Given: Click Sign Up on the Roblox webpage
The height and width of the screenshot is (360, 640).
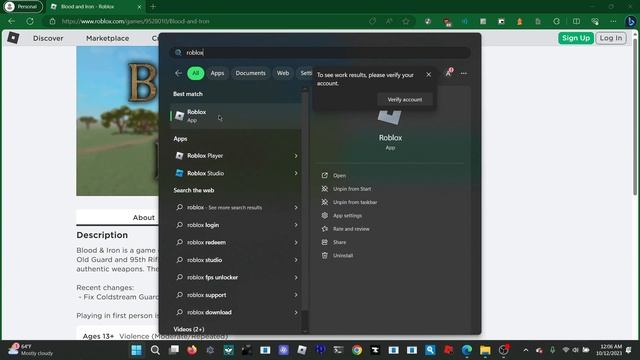Looking at the screenshot, I should coord(576,38).
